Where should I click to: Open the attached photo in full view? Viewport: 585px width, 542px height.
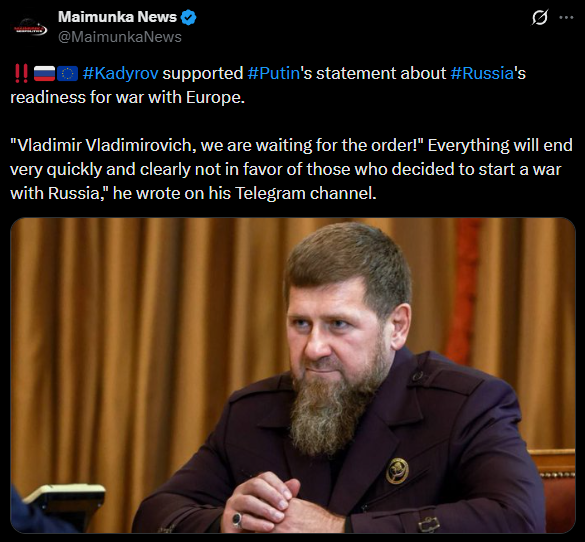point(292,375)
